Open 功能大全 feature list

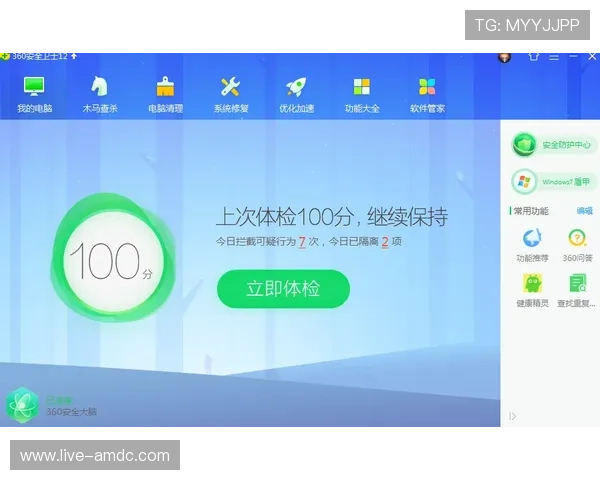coord(362,95)
